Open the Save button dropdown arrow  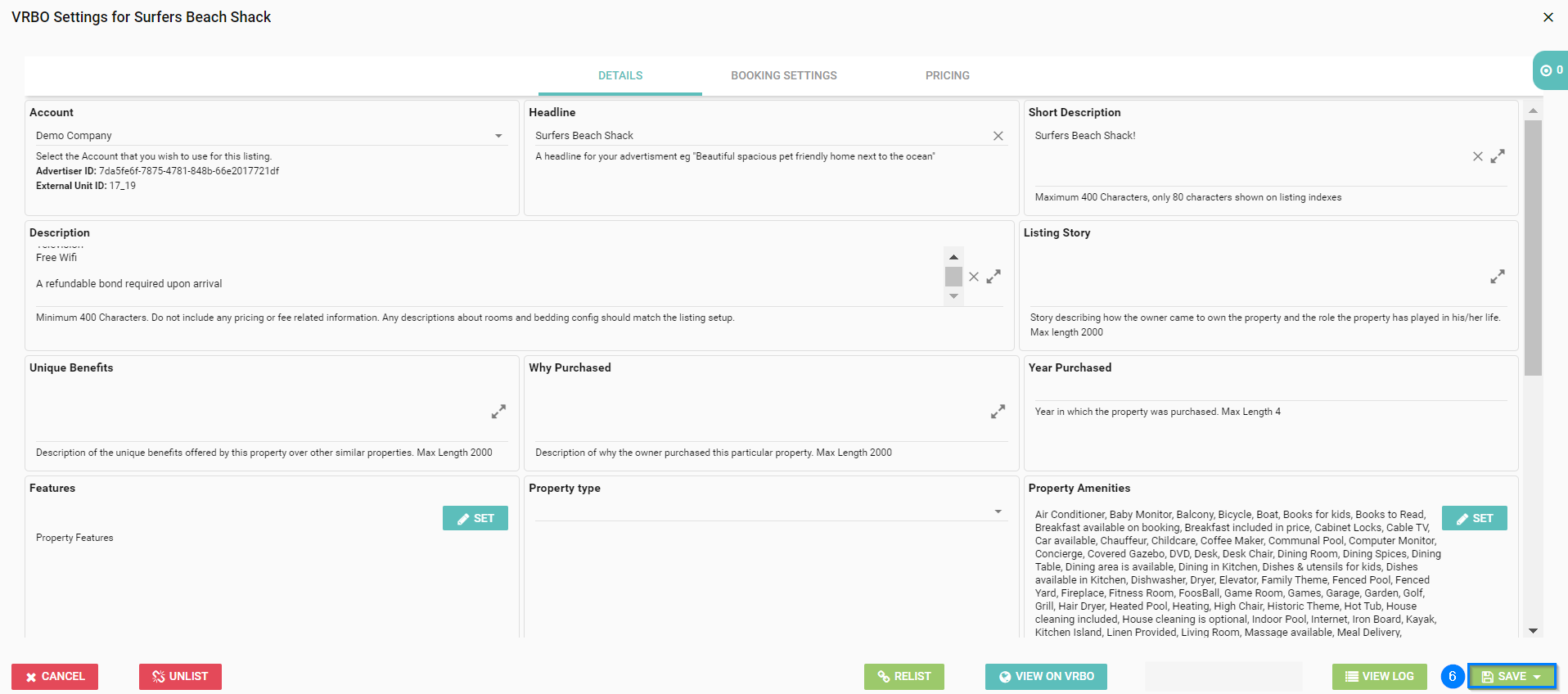pyautogui.click(x=1538, y=677)
